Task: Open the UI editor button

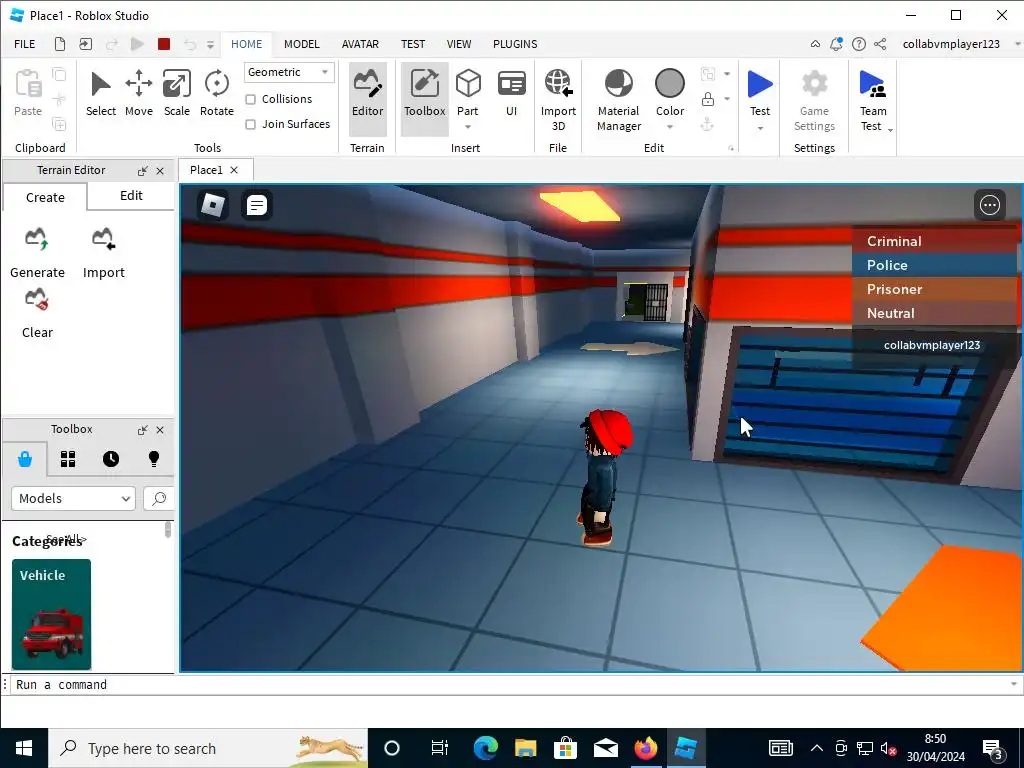Action: [x=511, y=95]
